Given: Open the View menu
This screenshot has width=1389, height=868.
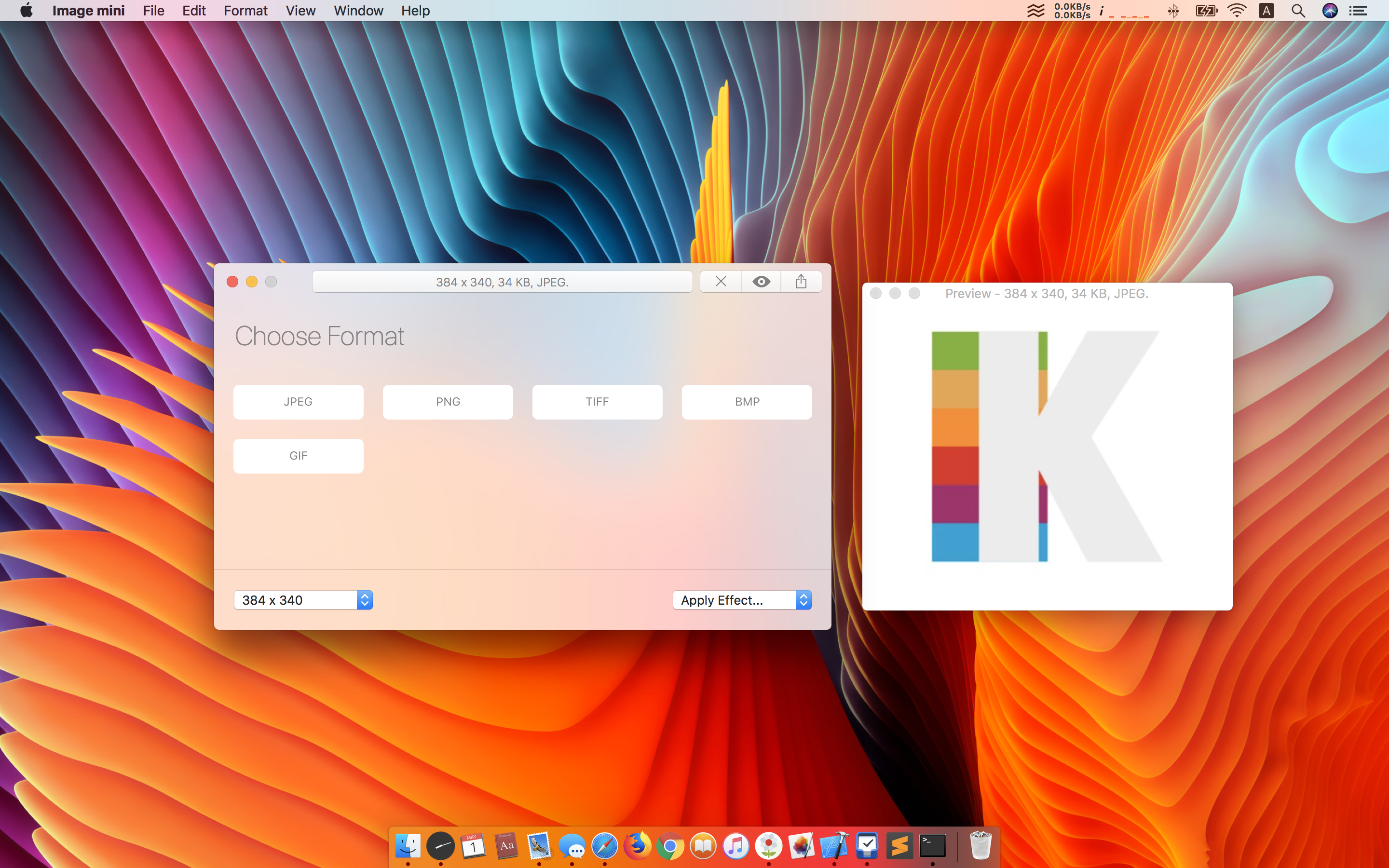Looking at the screenshot, I should coord(300,11).
